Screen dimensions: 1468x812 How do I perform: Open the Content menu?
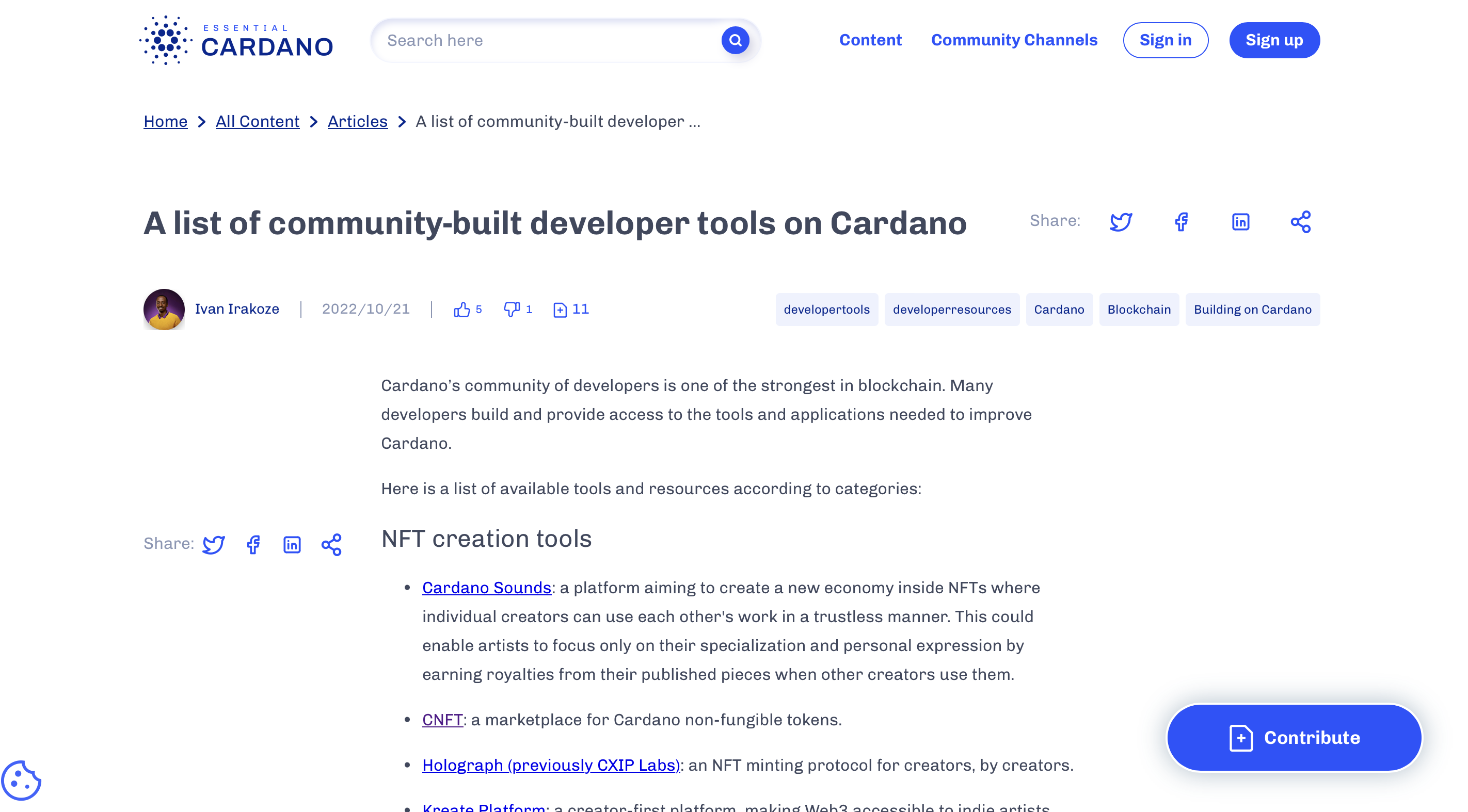870,40
